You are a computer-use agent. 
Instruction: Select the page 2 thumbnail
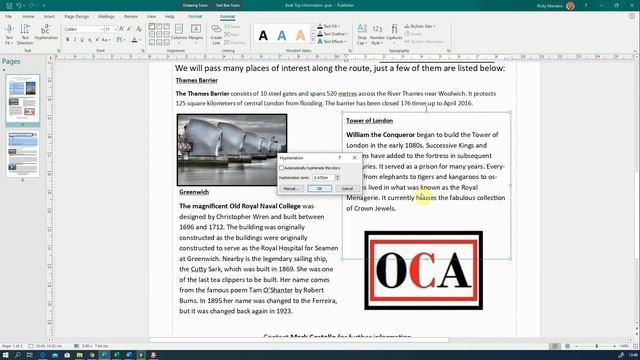tap(22, 154)
